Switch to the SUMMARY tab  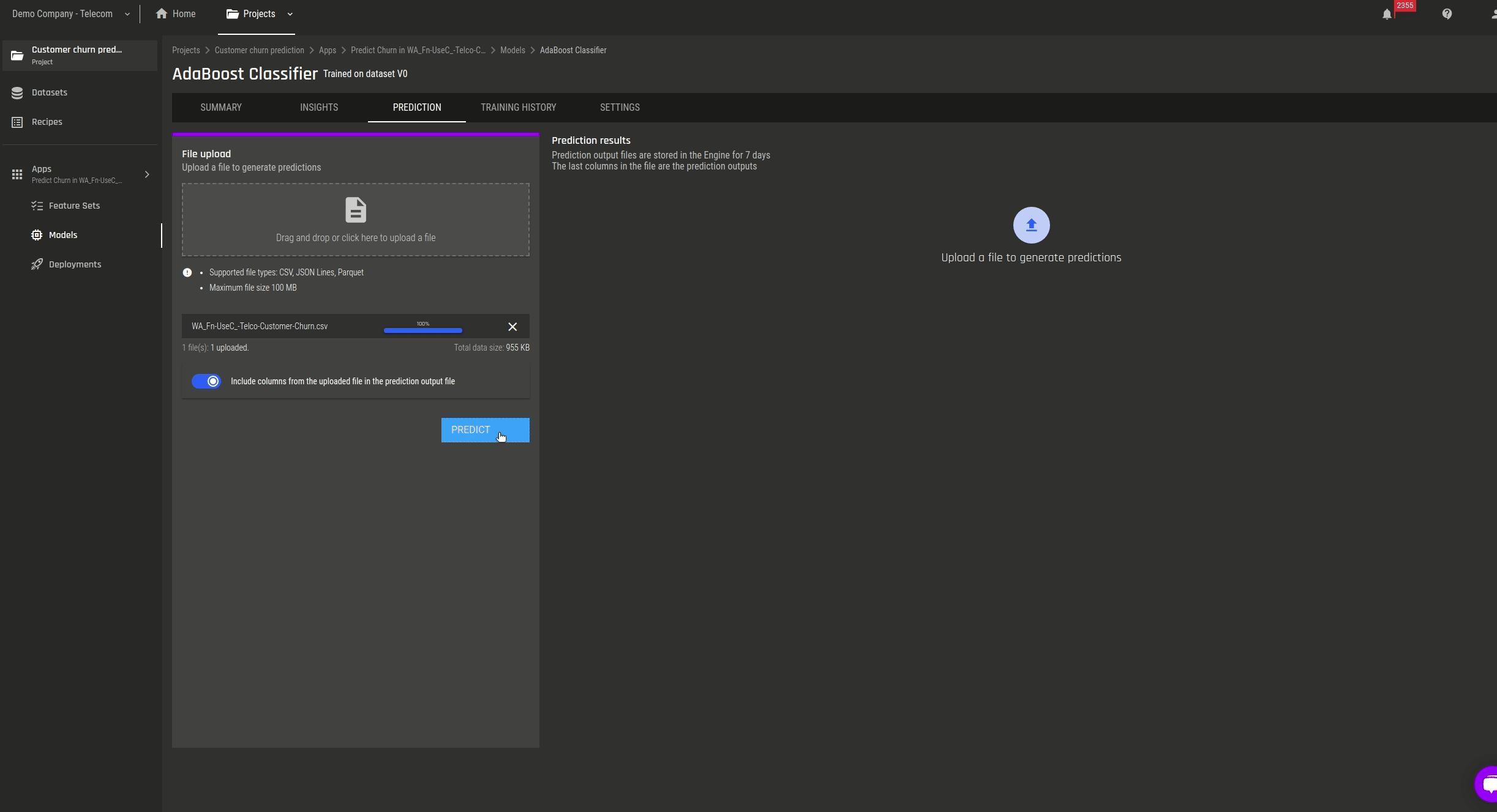pyautogui.click(x=221, y=107)
